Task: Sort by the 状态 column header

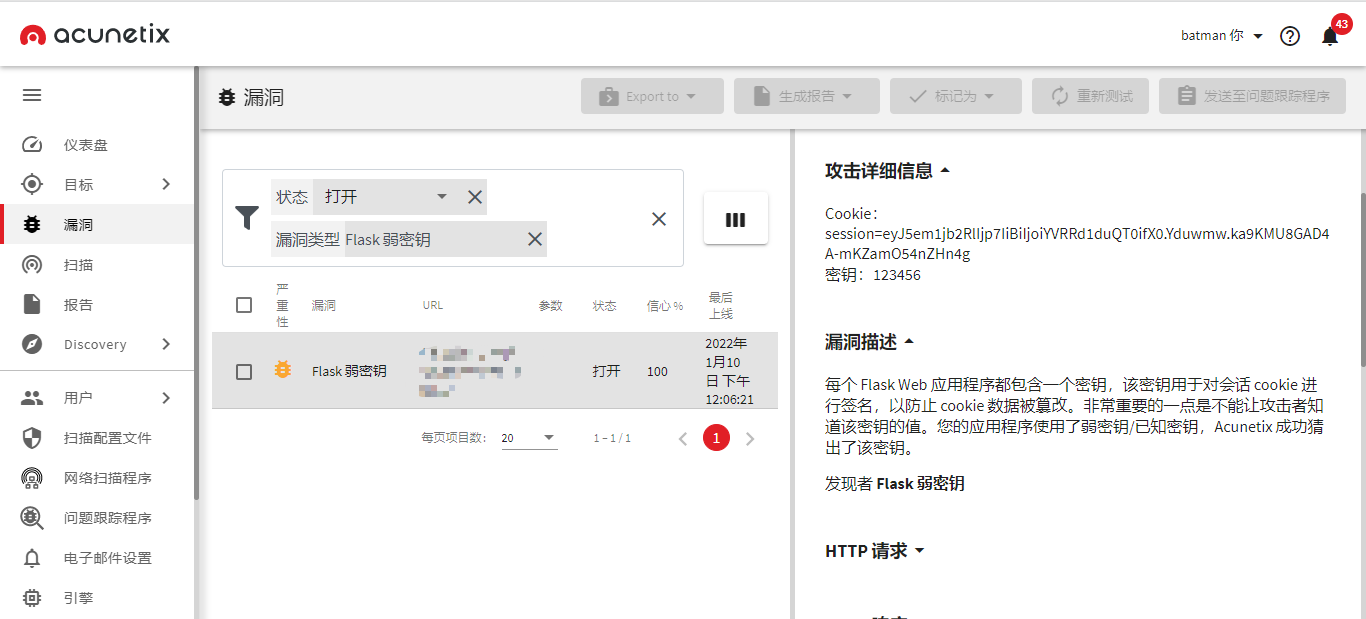Action: tap(605, 305)
